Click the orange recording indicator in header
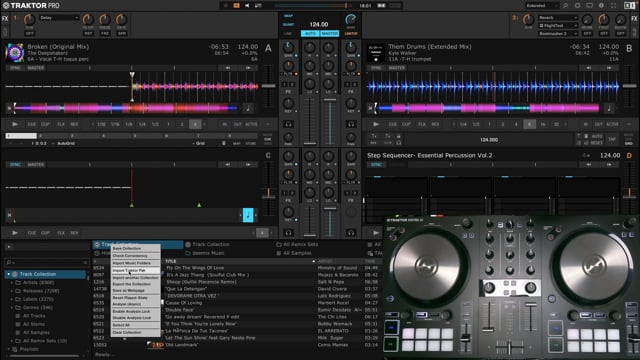Viewport: 640px width, 360px height. pos(236,6)
